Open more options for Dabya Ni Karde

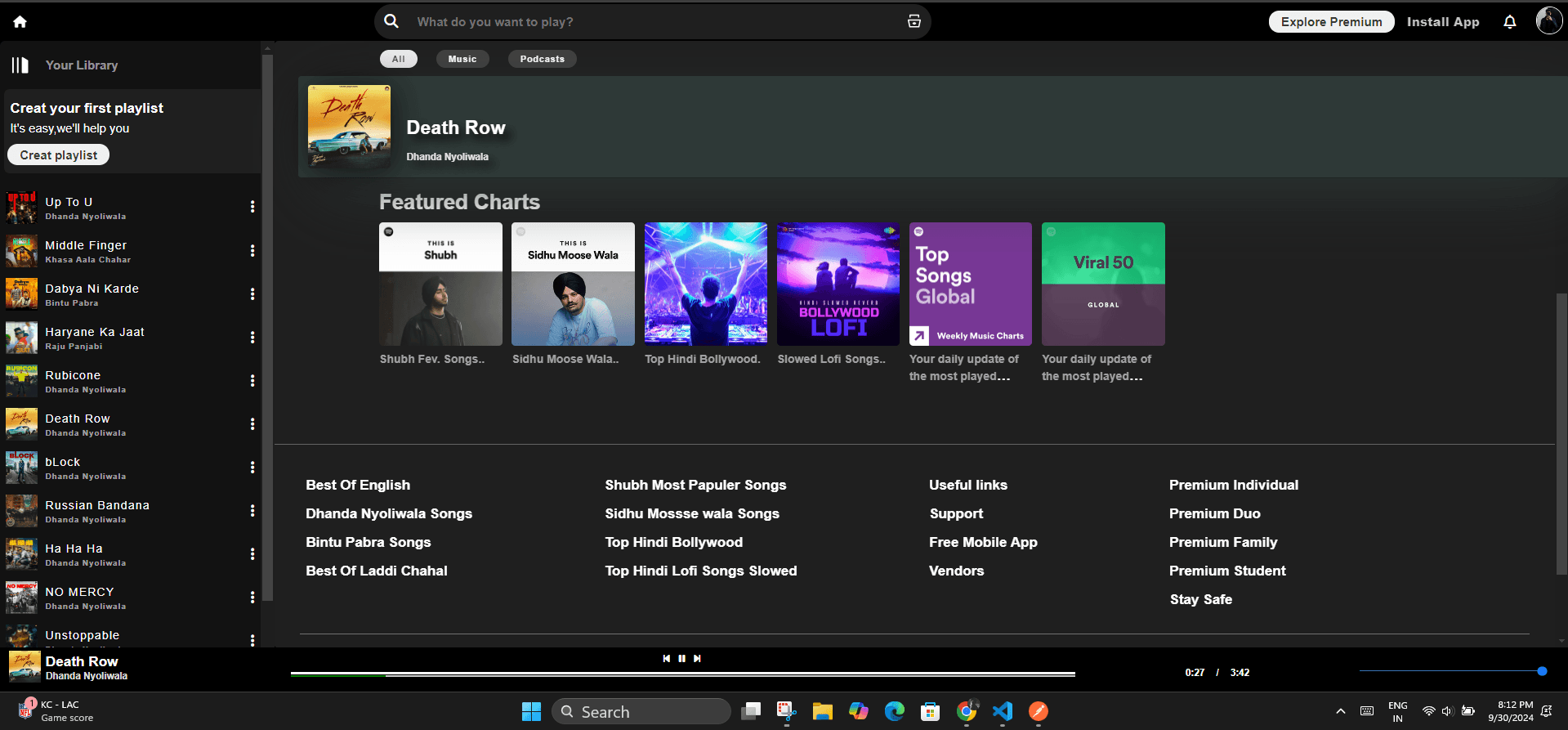click(x=252, y=293)
